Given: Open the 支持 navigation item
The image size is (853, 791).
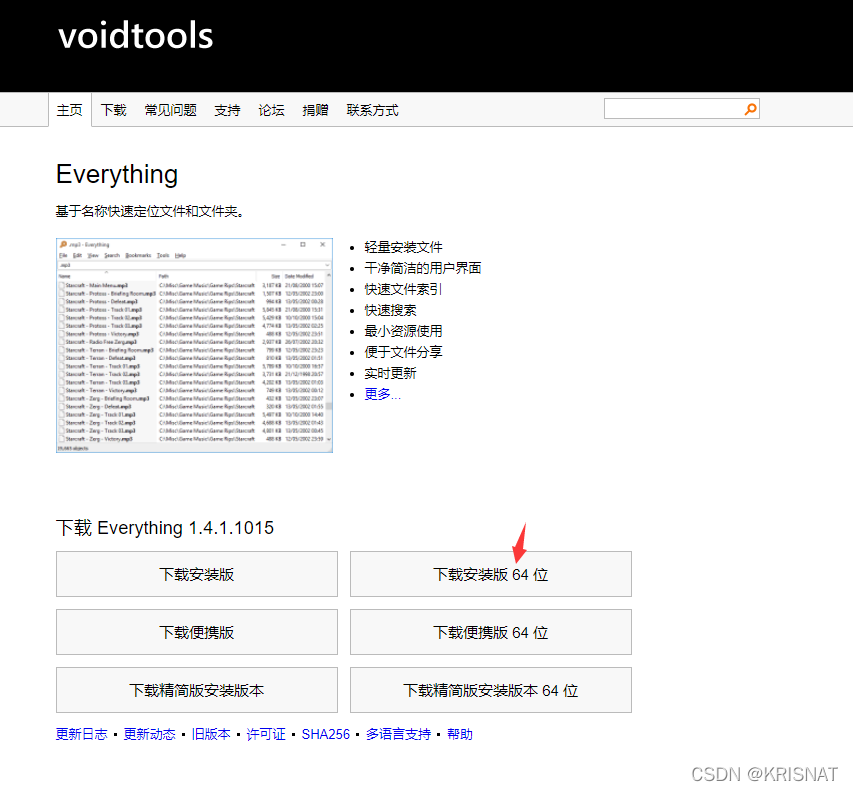Looking at the screenshot, I should click(227, 110).
